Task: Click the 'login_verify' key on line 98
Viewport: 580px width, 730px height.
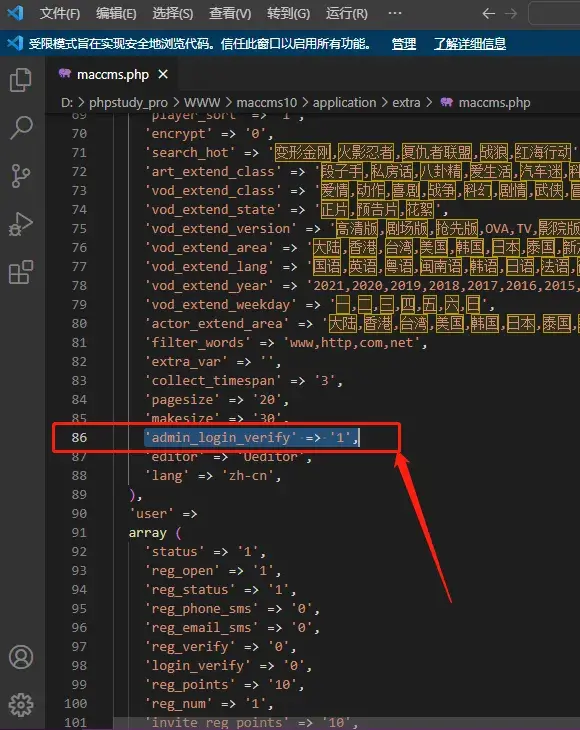Action: click(197, 666)
